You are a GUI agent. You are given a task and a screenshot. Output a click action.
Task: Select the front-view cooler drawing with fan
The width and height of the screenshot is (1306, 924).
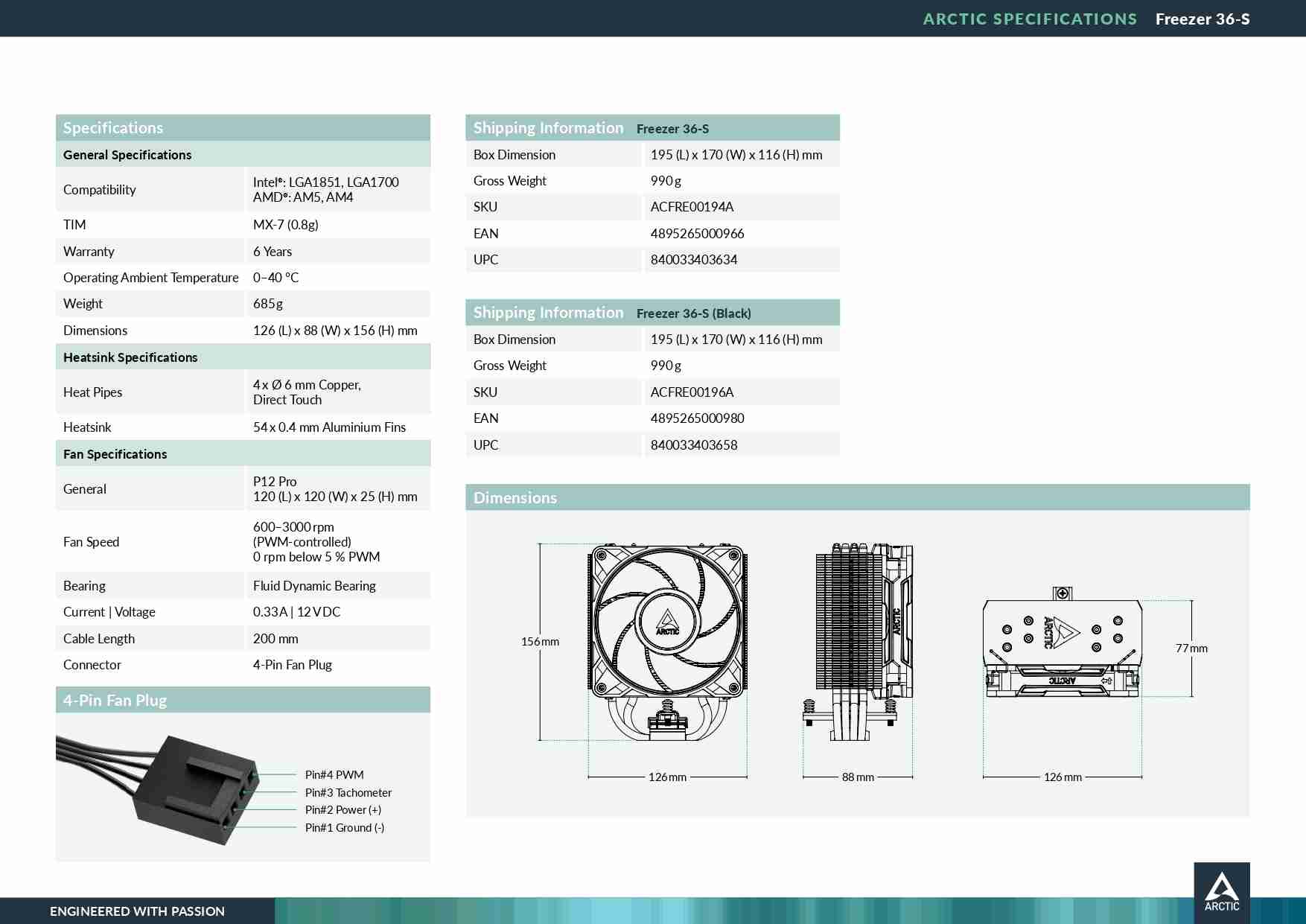[x=667, y=642]
